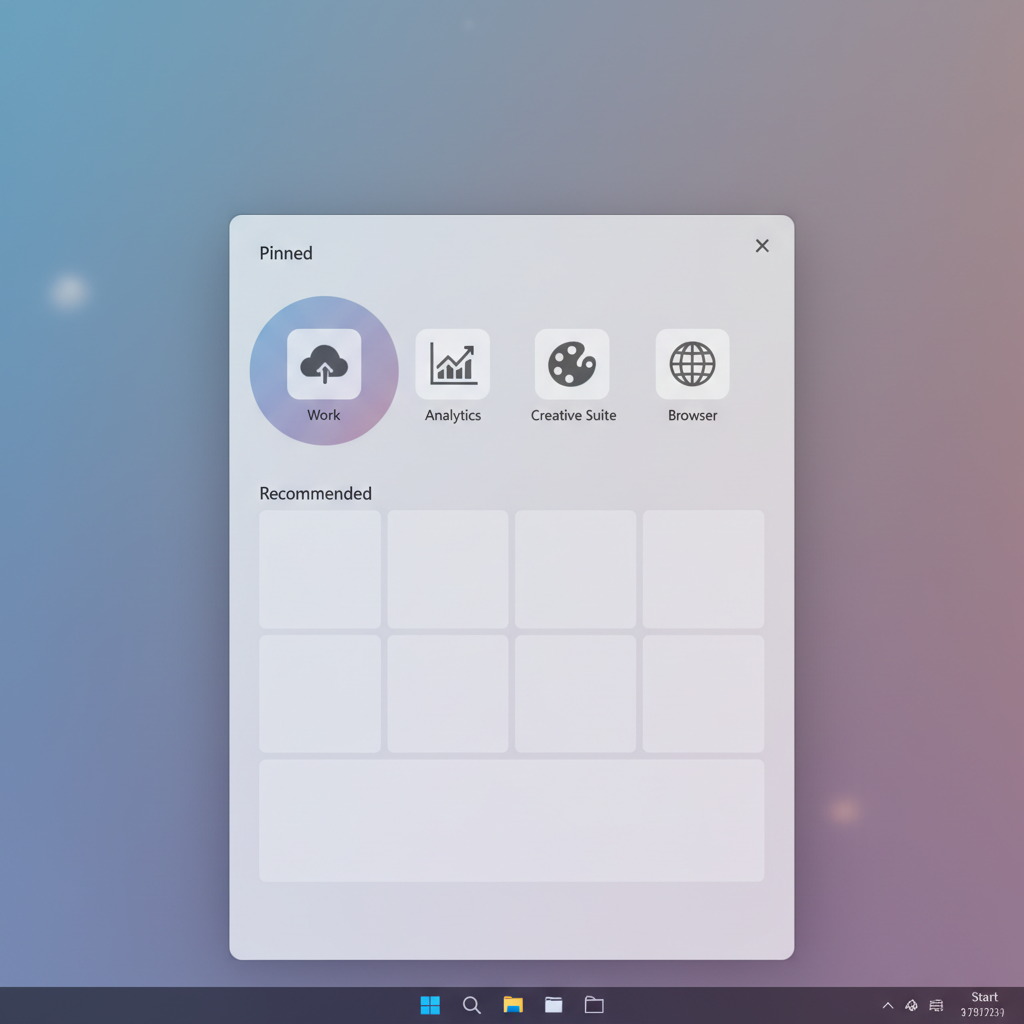Launch the Browser app
Viewport: 1024px width, 1024px height.
[x=692, y=363]
